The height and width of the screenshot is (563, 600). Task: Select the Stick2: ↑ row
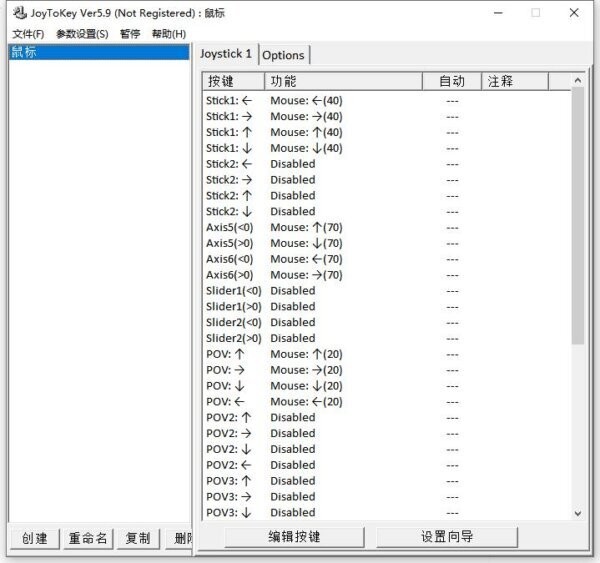tap(386, 196)
